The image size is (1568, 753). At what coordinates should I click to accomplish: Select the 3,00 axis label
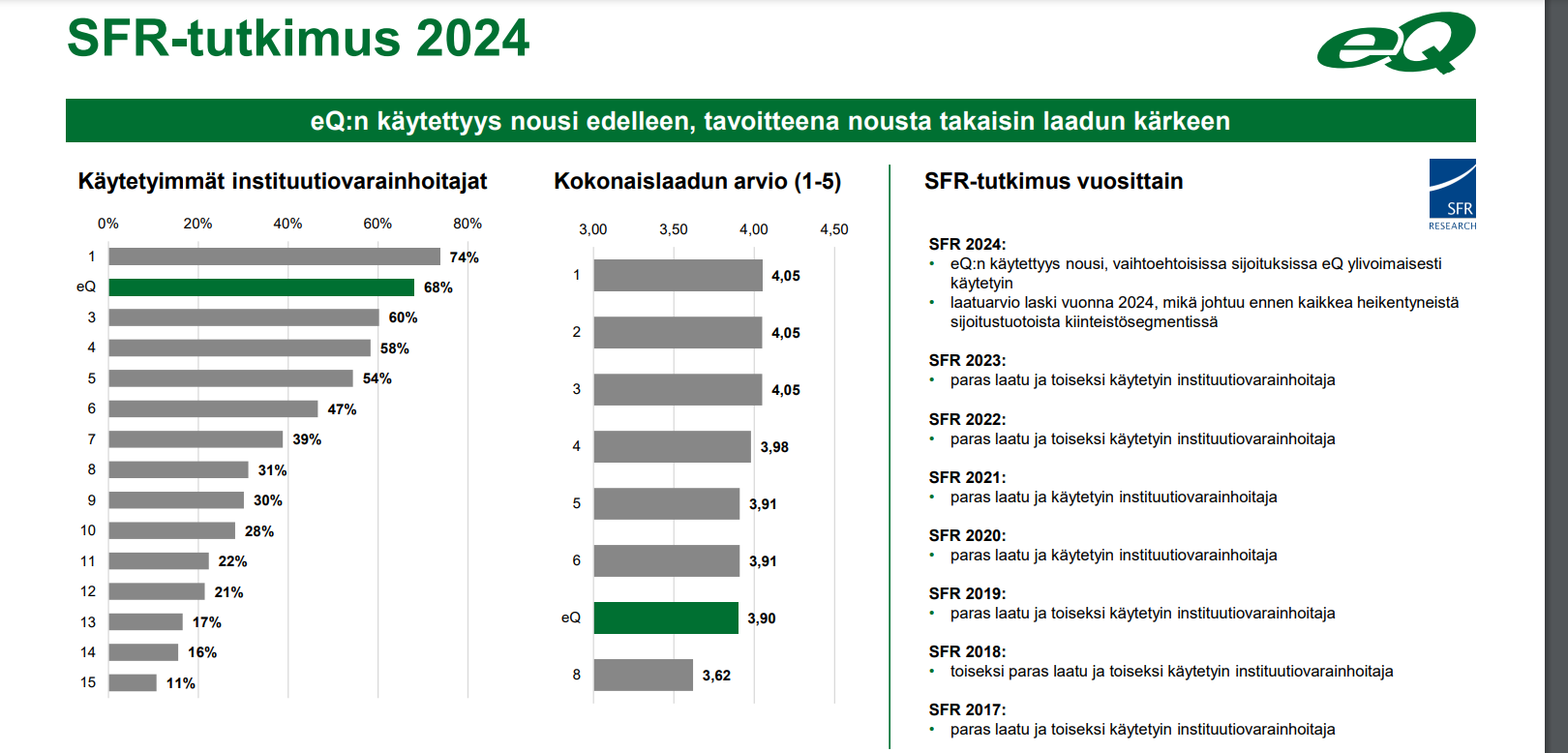593,229
